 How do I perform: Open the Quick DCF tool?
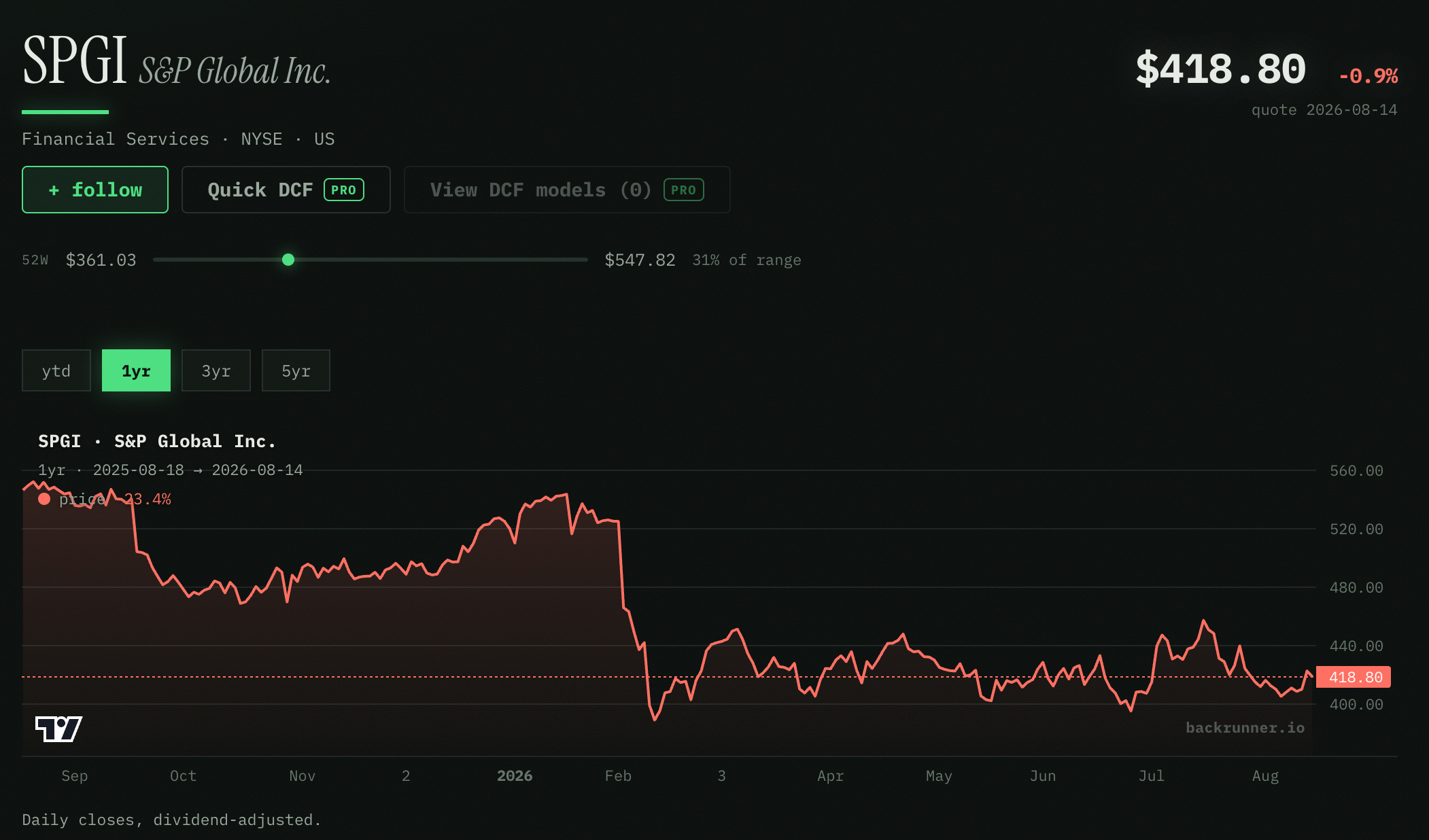coord(286,190)
